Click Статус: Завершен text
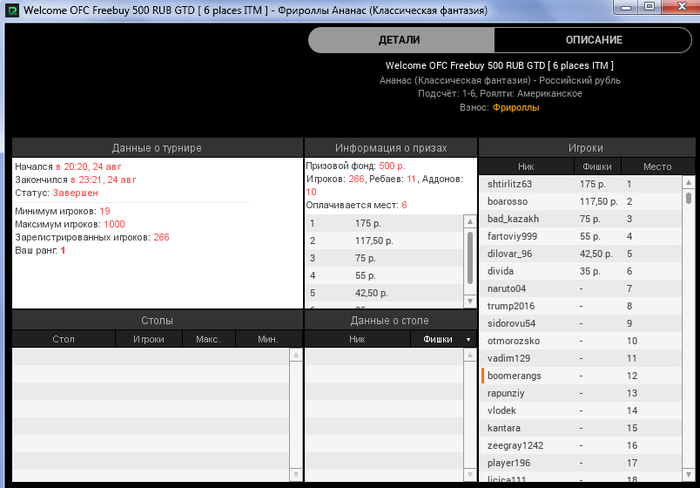This screenshot has height=488, width=700. (57, 193)
